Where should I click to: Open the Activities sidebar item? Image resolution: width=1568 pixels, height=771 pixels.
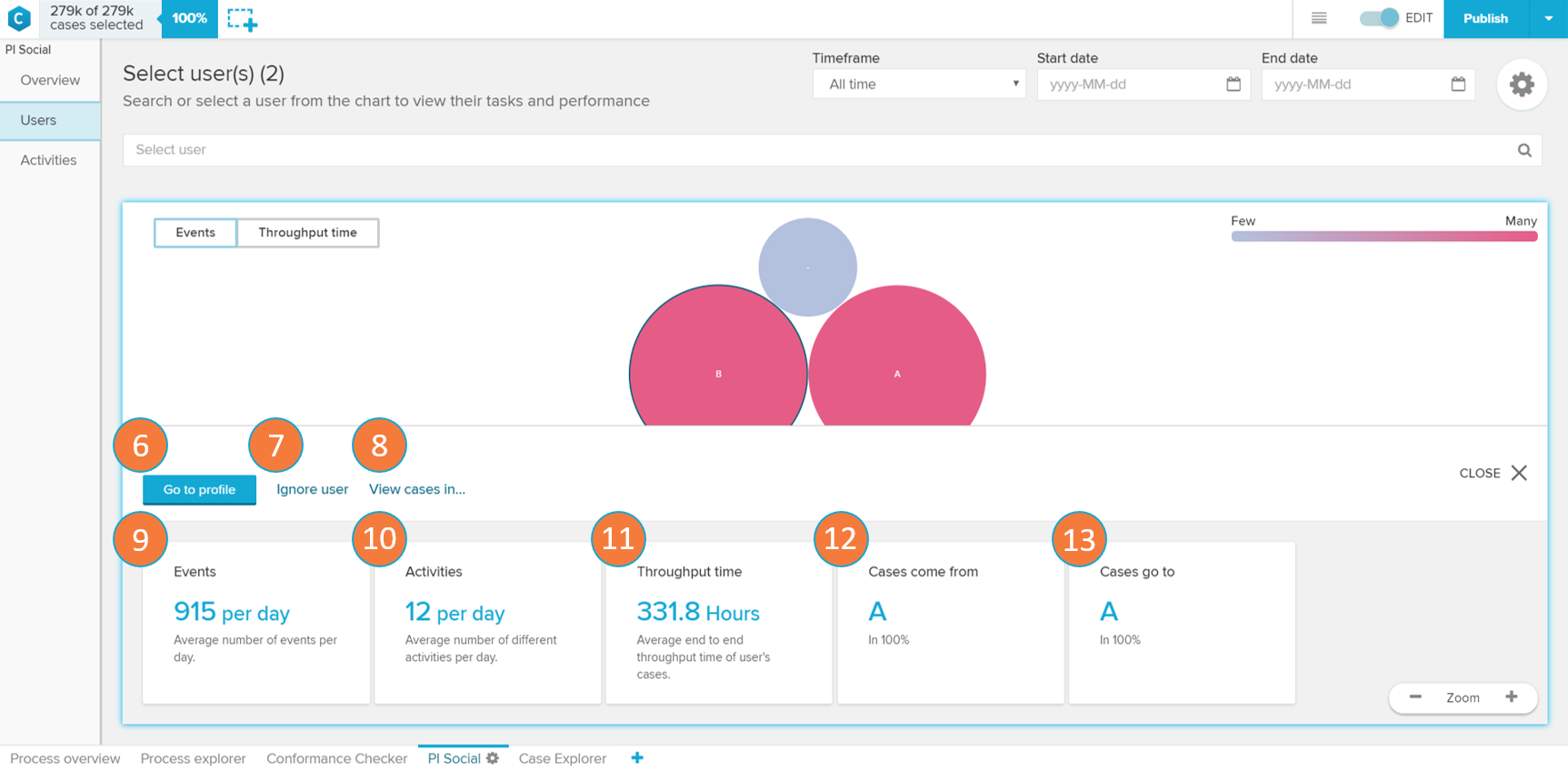click(48, 160)
